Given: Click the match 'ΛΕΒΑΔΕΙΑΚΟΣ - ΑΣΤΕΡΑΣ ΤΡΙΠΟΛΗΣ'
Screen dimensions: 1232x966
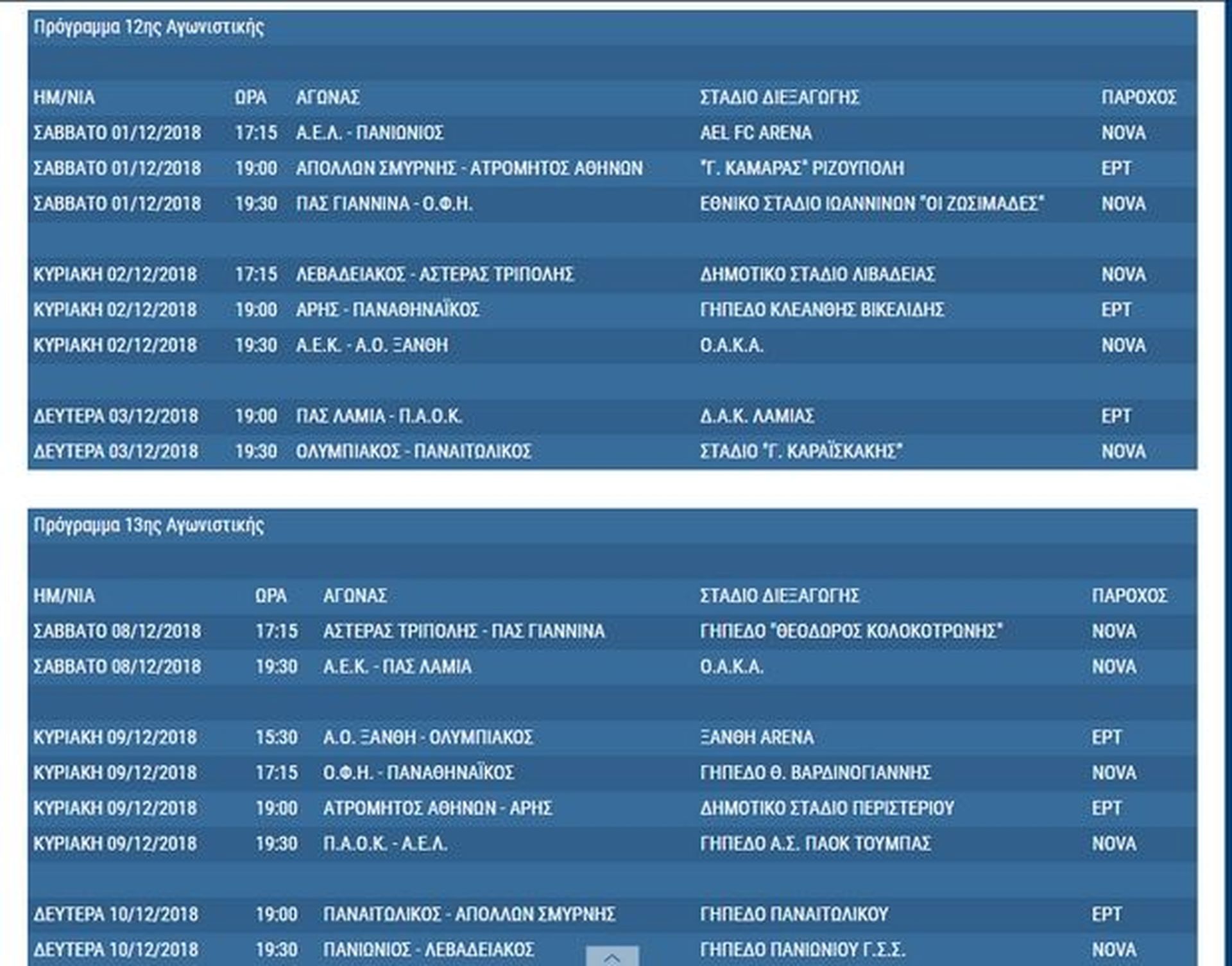Looking at the screenshot, I should [x=434, y=275].
